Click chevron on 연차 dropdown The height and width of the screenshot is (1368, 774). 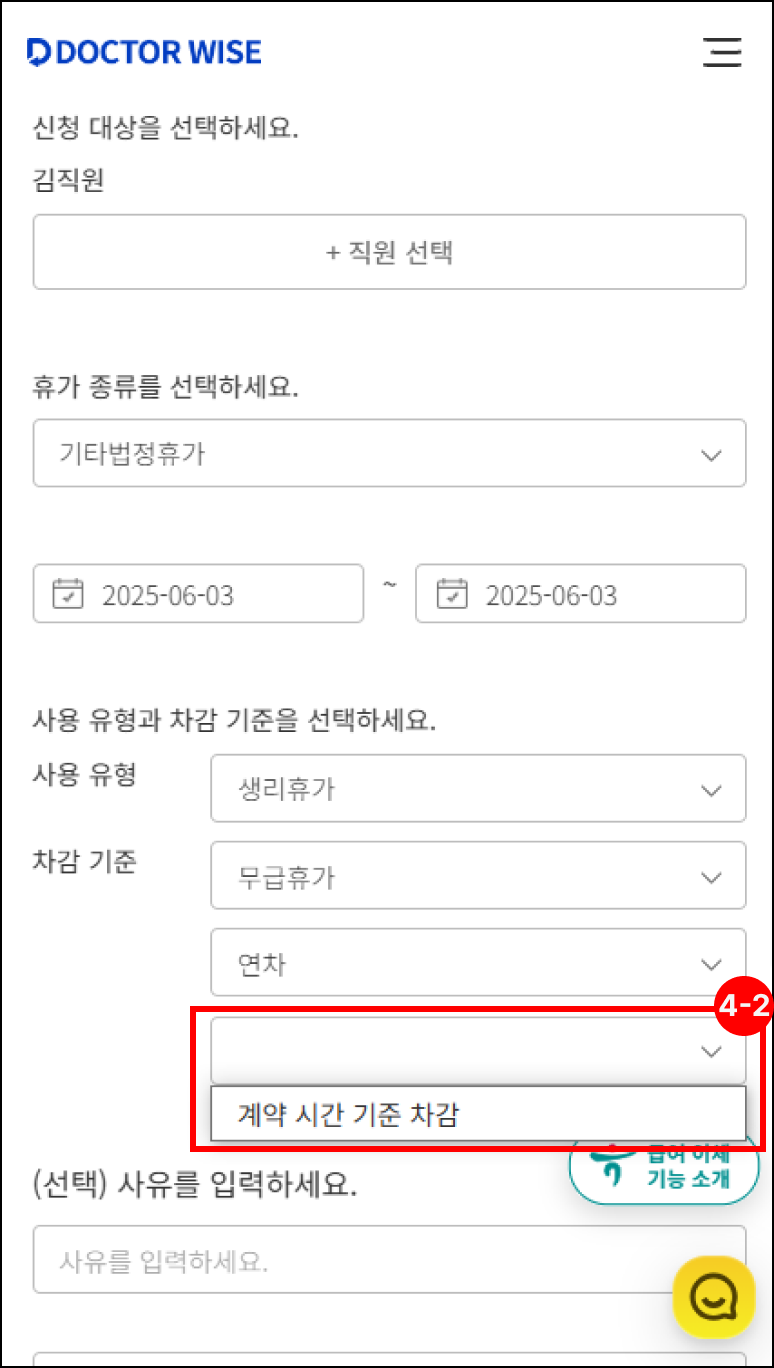tap(712, 965)
